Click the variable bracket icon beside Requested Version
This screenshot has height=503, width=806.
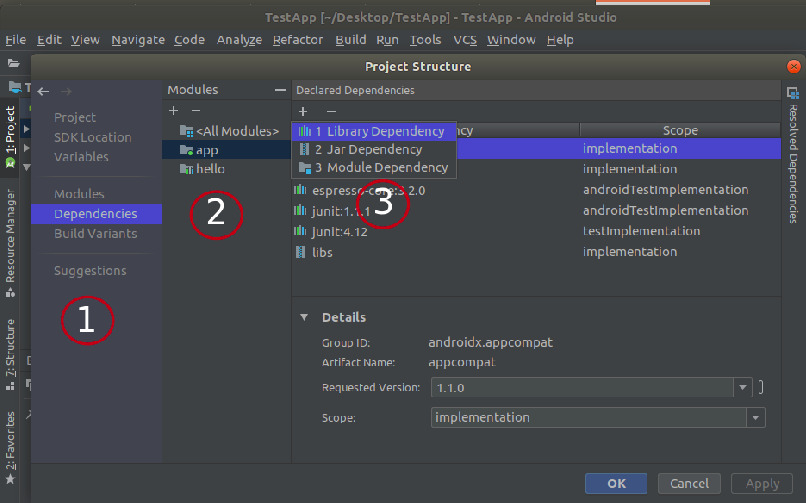coord(761,387)
